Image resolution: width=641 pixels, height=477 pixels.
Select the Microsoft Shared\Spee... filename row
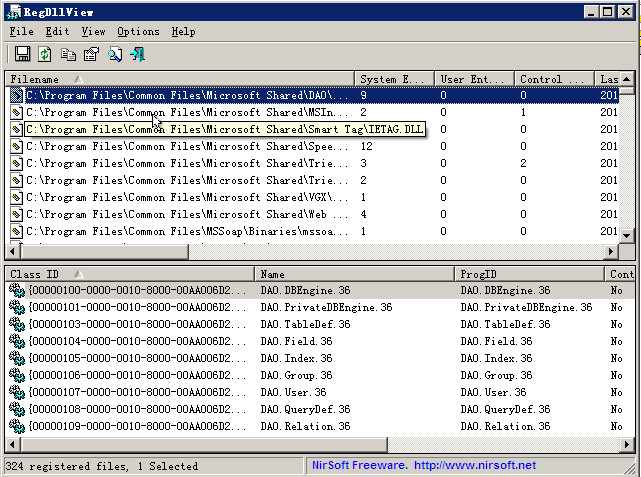(x=187, y=146)
